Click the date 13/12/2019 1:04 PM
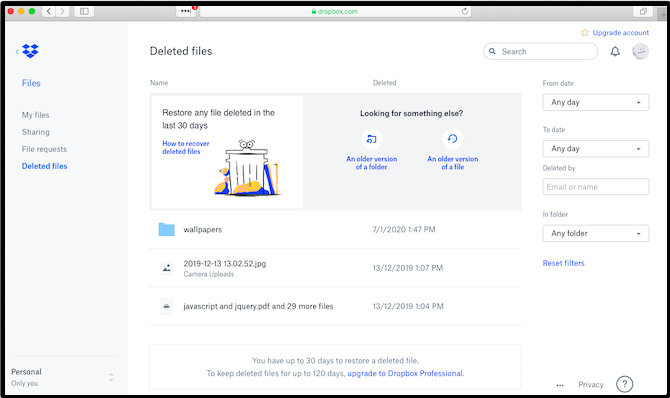Screen dimensions: 670x398 [x=408, y=307]
